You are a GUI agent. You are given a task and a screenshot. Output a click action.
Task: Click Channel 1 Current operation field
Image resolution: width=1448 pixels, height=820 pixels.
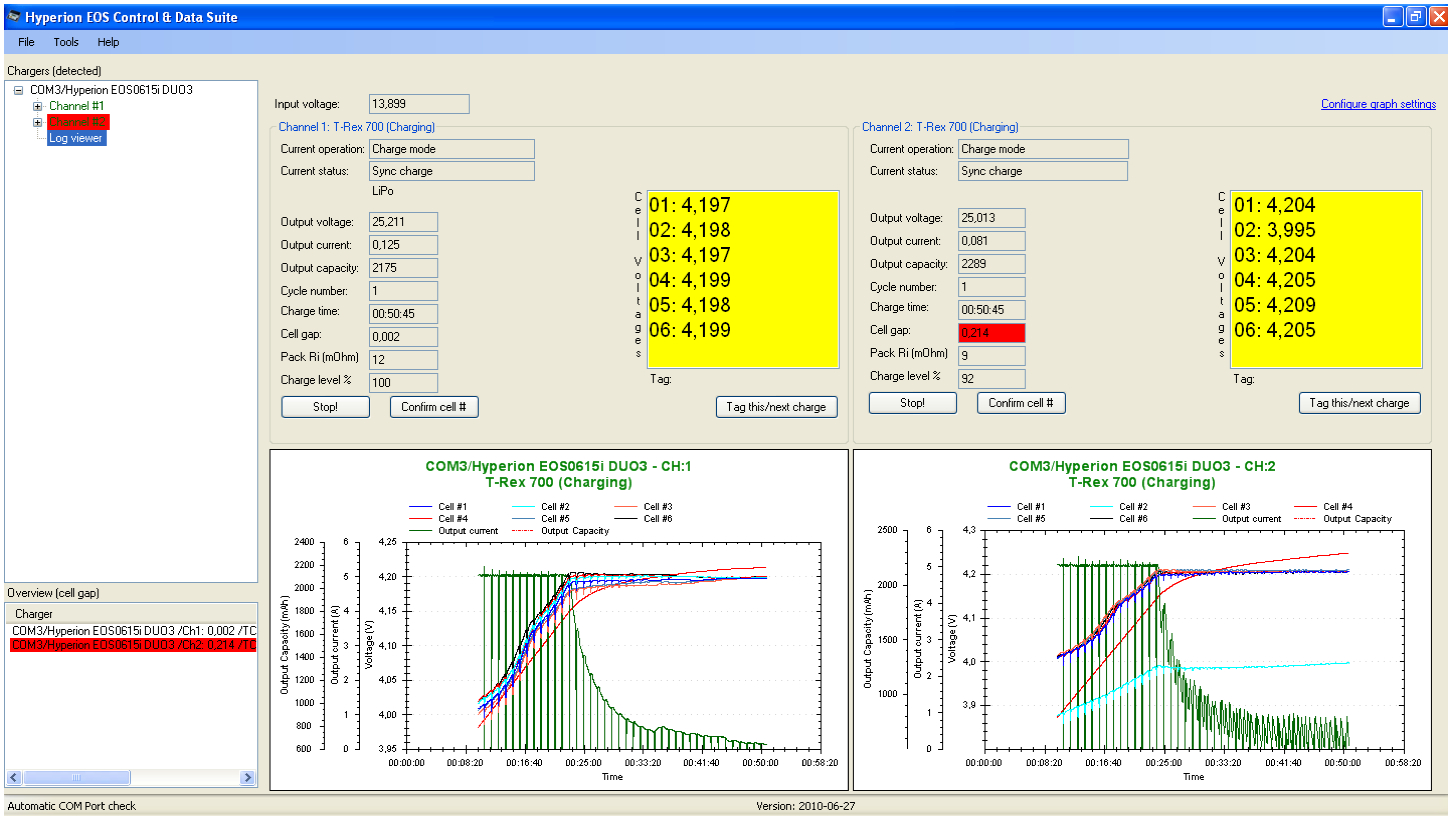451,149
